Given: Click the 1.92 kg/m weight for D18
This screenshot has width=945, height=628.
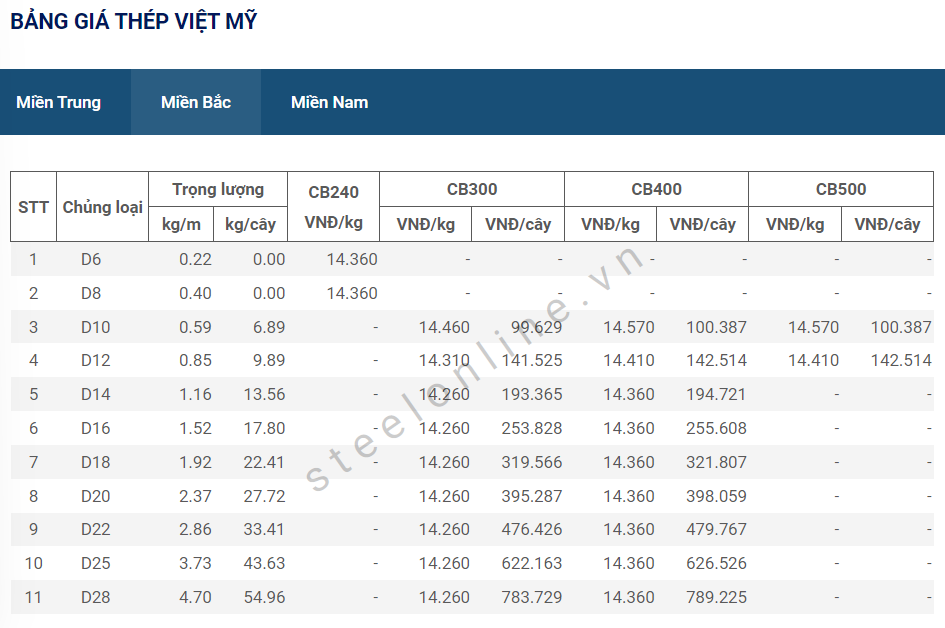Looking at the screenshot, I should pos(195,462).
